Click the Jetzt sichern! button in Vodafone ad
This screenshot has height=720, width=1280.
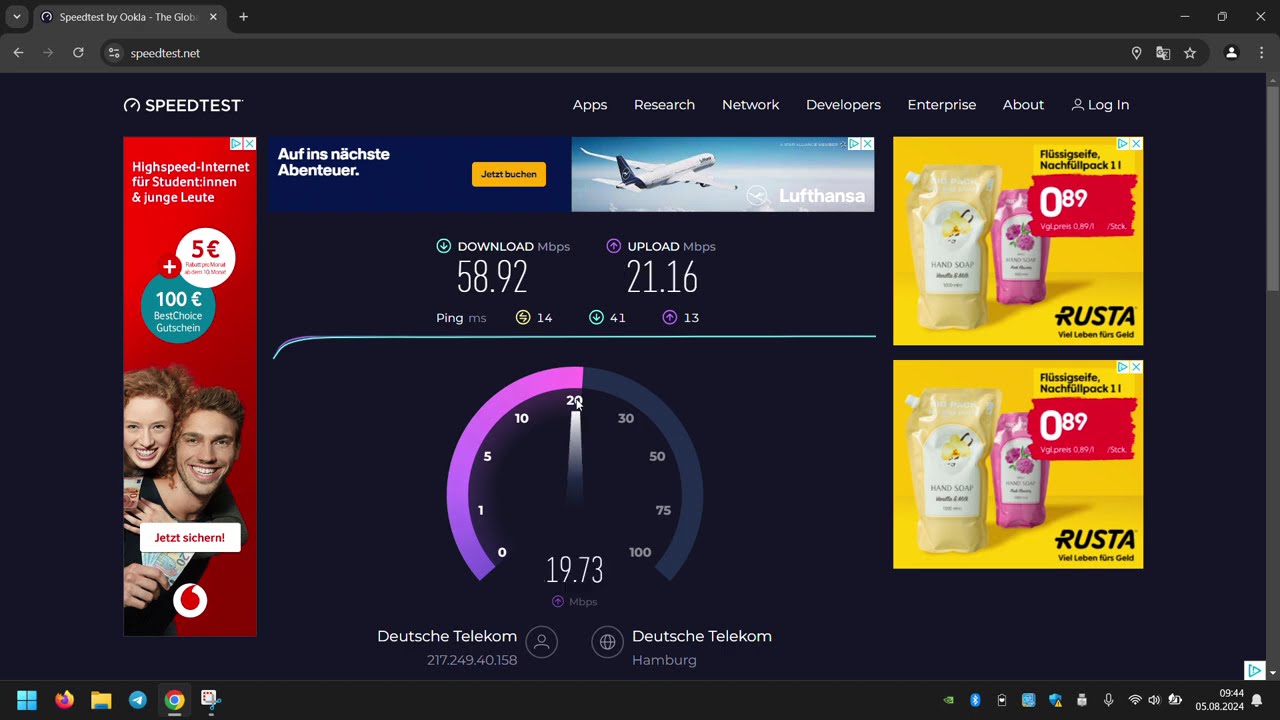[190, 537]
